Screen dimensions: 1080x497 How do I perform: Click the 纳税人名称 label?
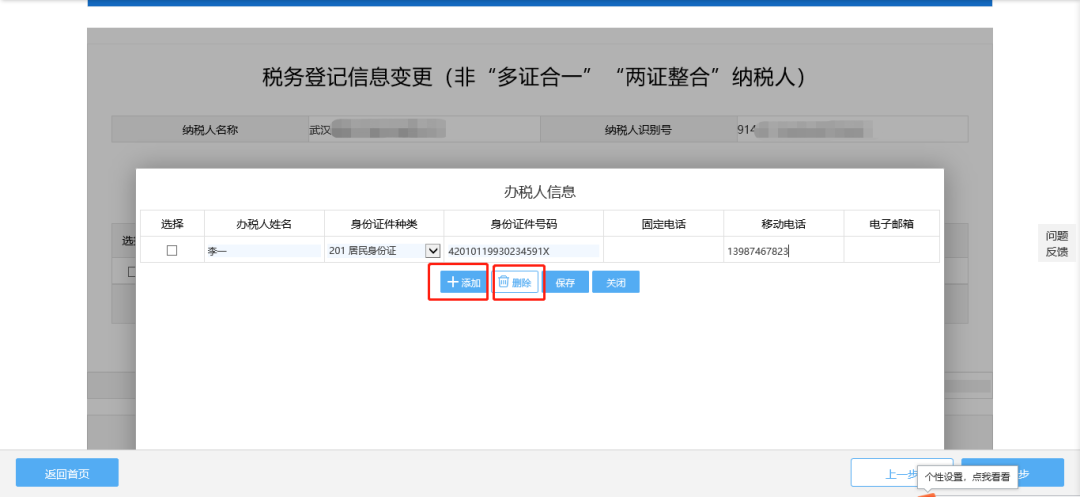[210, 129]
